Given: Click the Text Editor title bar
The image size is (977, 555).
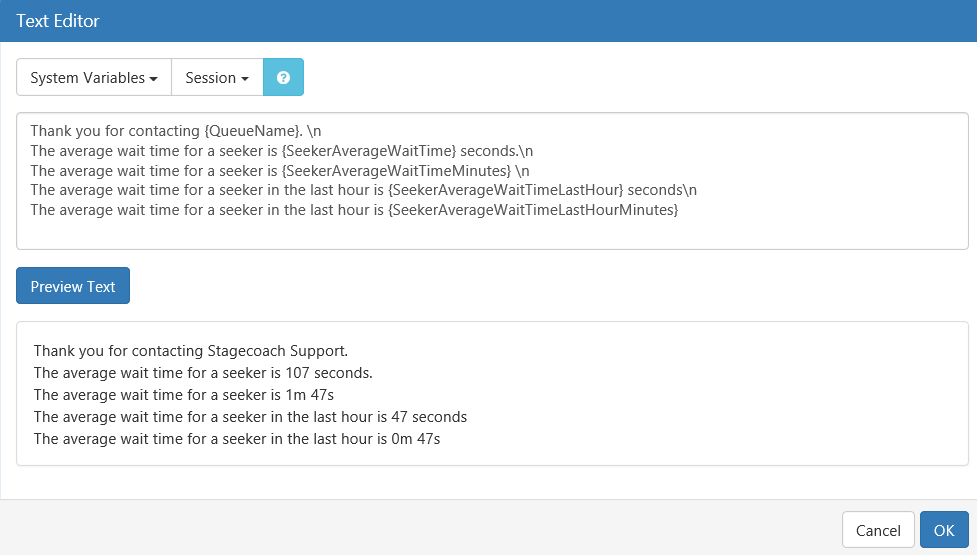Looking at the screenshot, I should [x=488, y=21].
